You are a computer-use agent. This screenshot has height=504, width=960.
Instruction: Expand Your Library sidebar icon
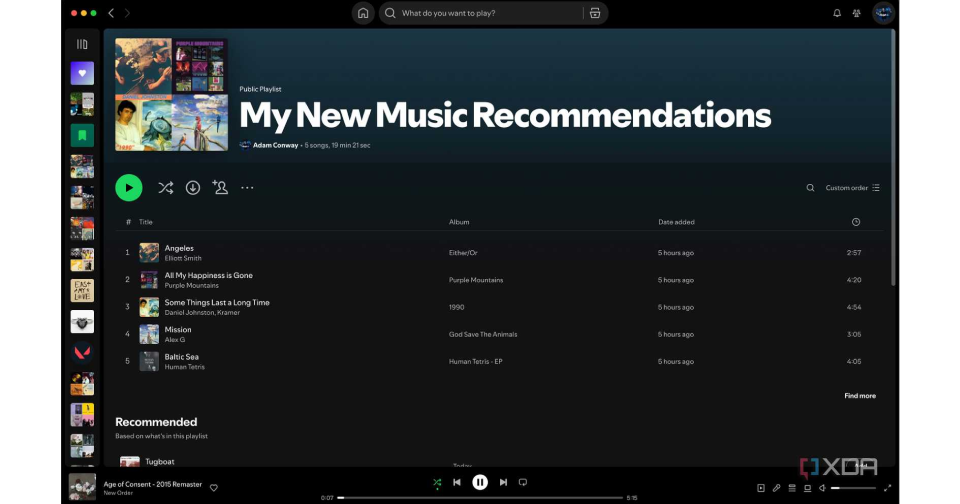coord(82,44)
